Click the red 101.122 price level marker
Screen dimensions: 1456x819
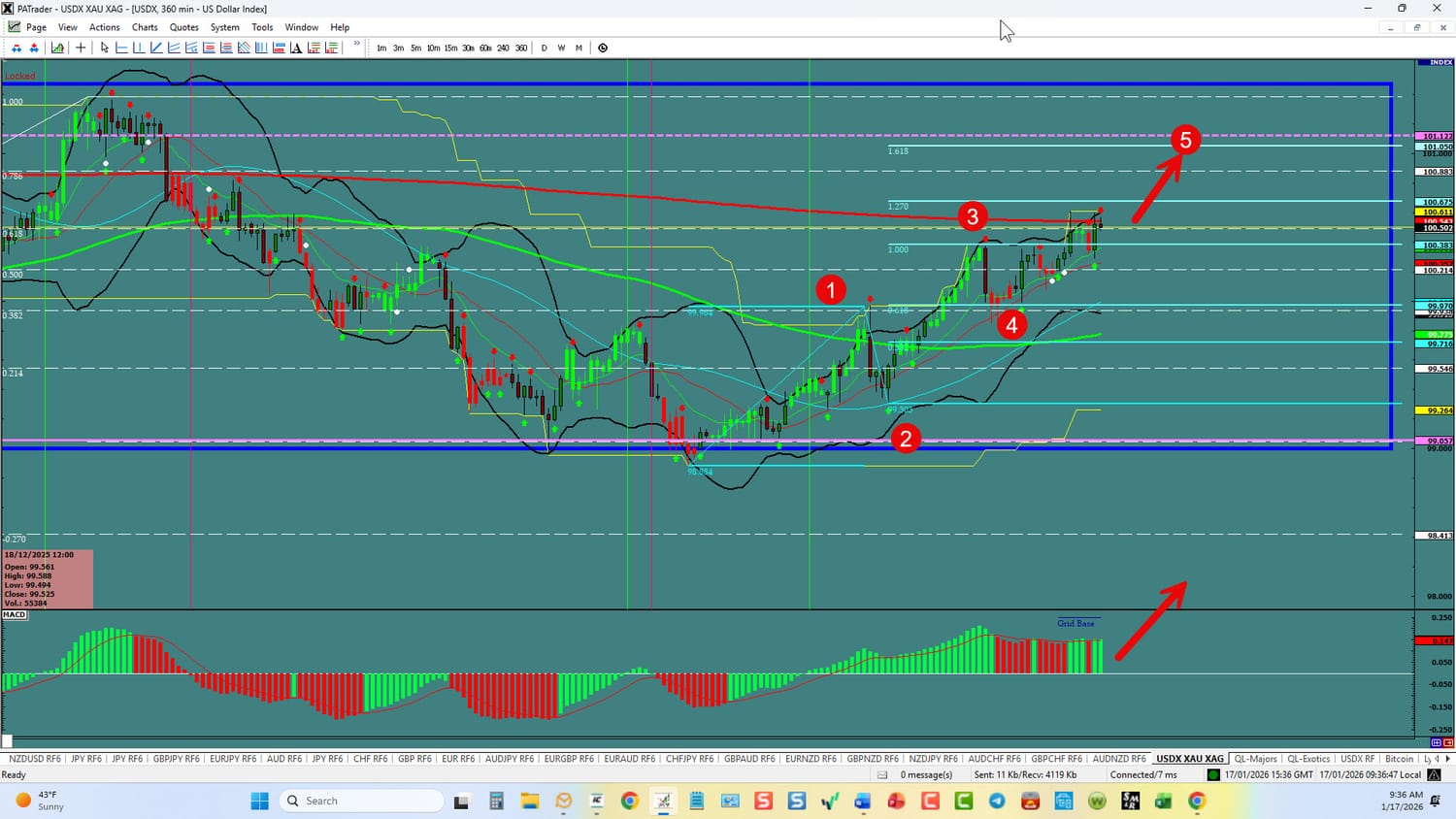[1435, 137]
